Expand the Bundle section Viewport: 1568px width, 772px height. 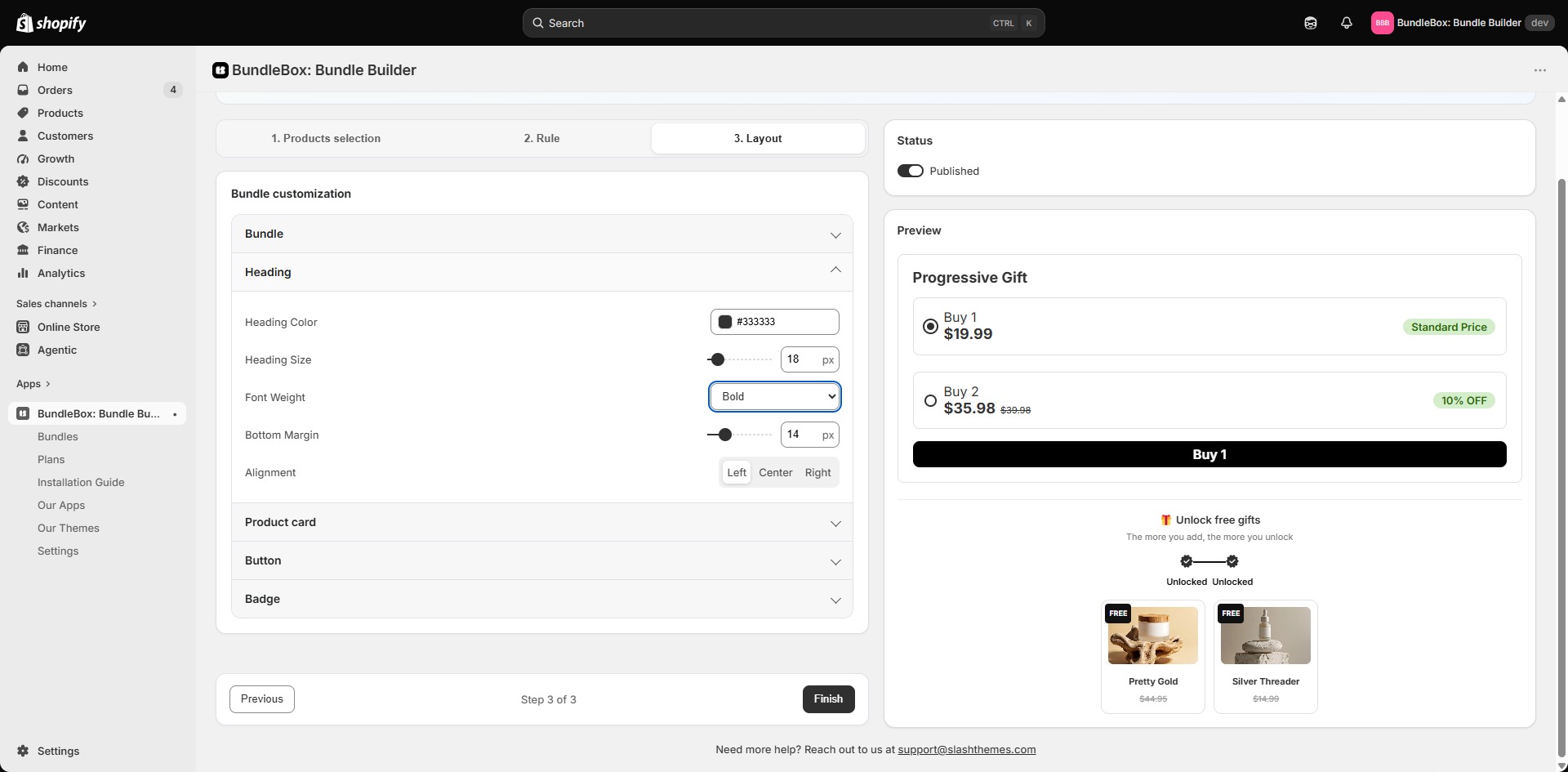point(542,234)
